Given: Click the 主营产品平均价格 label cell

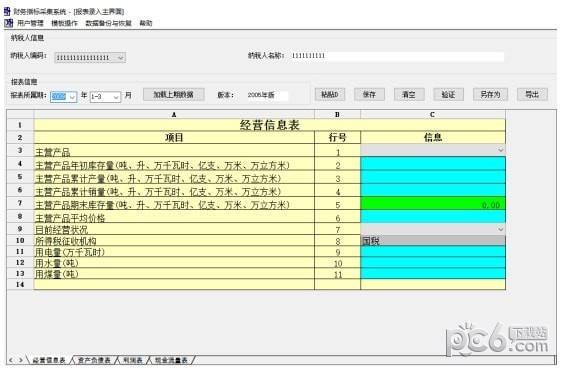Looking at the screenshot, I should (174, 217).
